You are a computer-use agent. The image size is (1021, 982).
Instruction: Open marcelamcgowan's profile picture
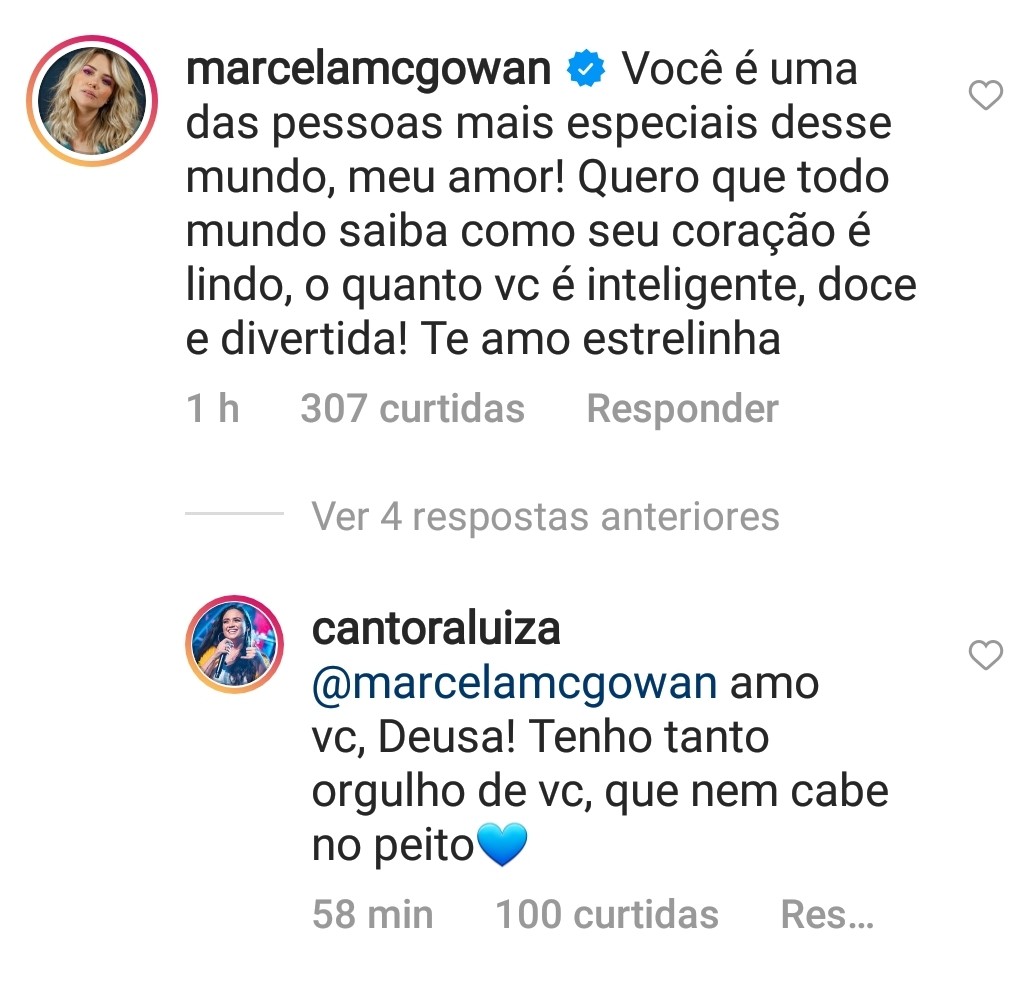(x=92, y=100)
